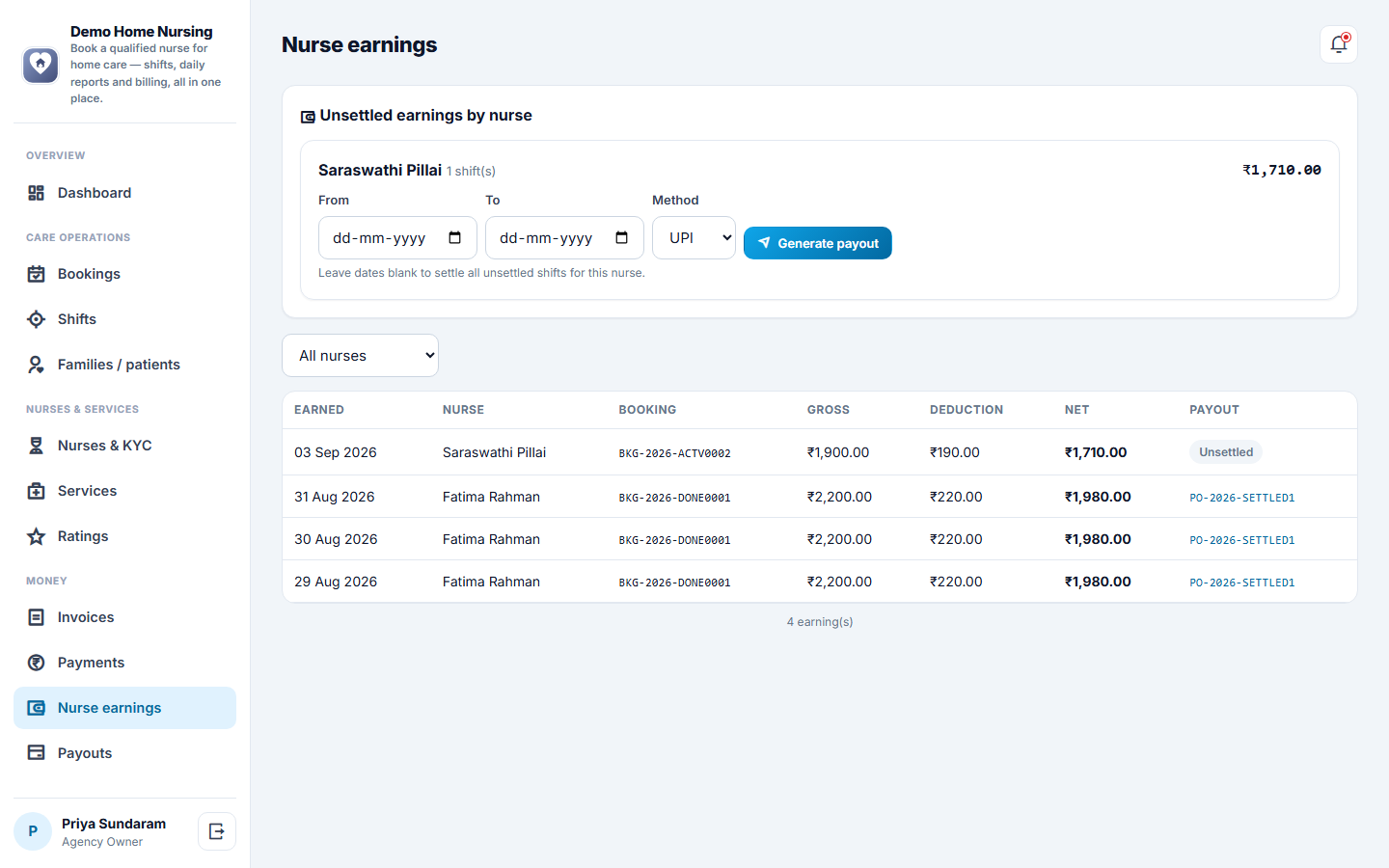1389x868 pixels.
Task: Click the Ratings star icon
Action: pyautogui.click(x=36, y=536)
